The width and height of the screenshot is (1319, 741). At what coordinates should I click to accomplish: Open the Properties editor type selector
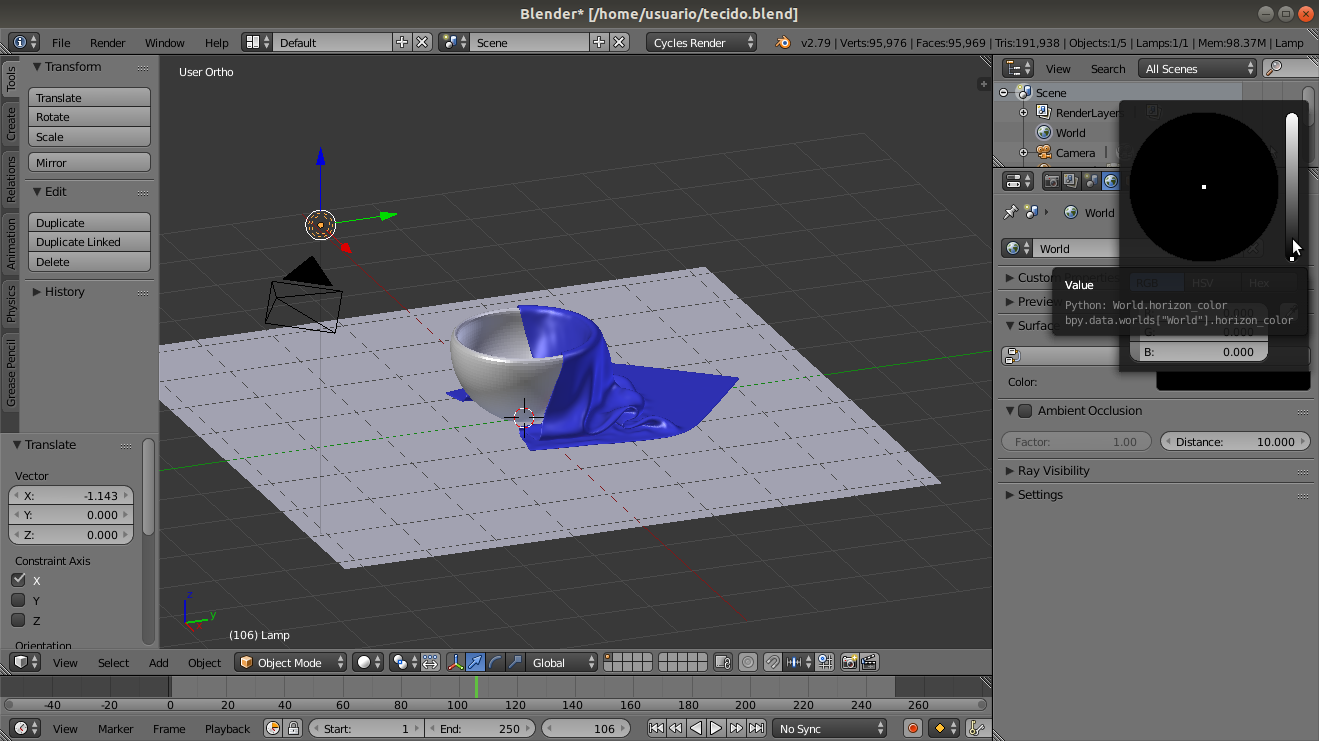pos(1018,181)
